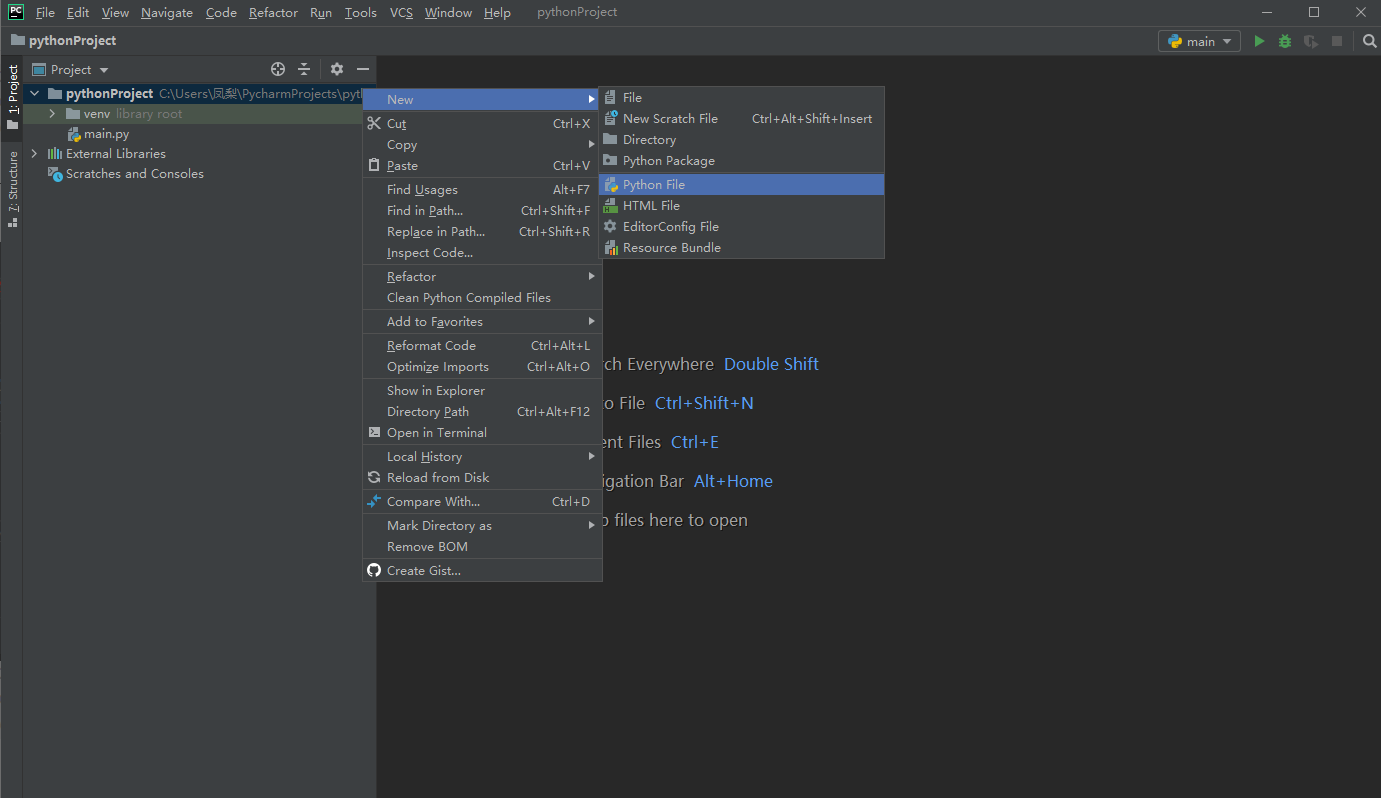Run the main configuration with green play icon
The height and width of the screenshot is (798, 1381).
(1259, 41)
